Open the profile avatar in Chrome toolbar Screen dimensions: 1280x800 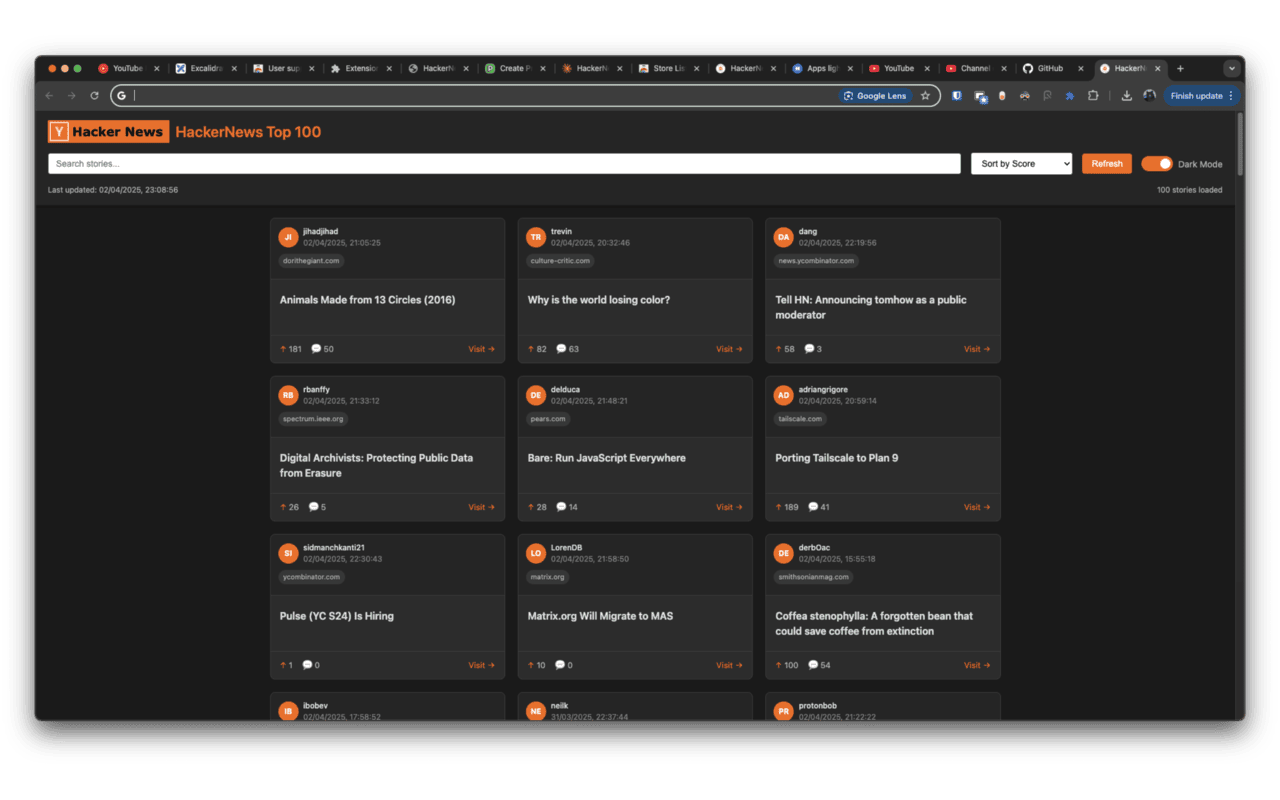point(1150,96)
